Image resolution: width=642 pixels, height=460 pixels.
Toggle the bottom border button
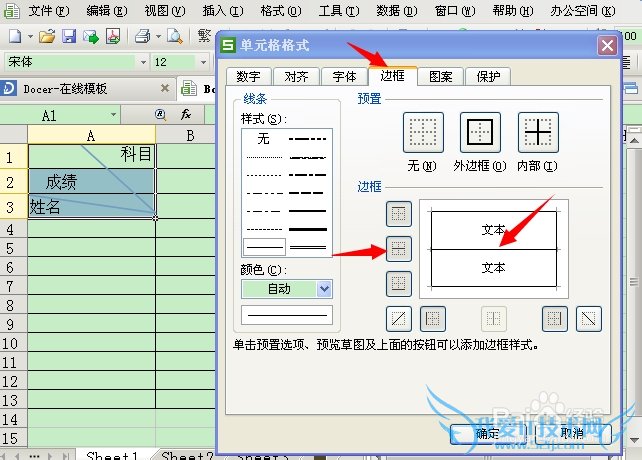coord(399,283)
